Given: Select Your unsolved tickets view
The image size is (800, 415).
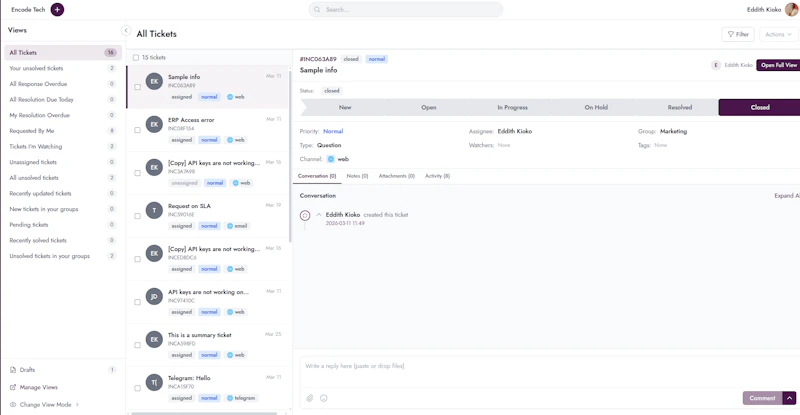Looking at the screenshot, I should coord(63,68).
